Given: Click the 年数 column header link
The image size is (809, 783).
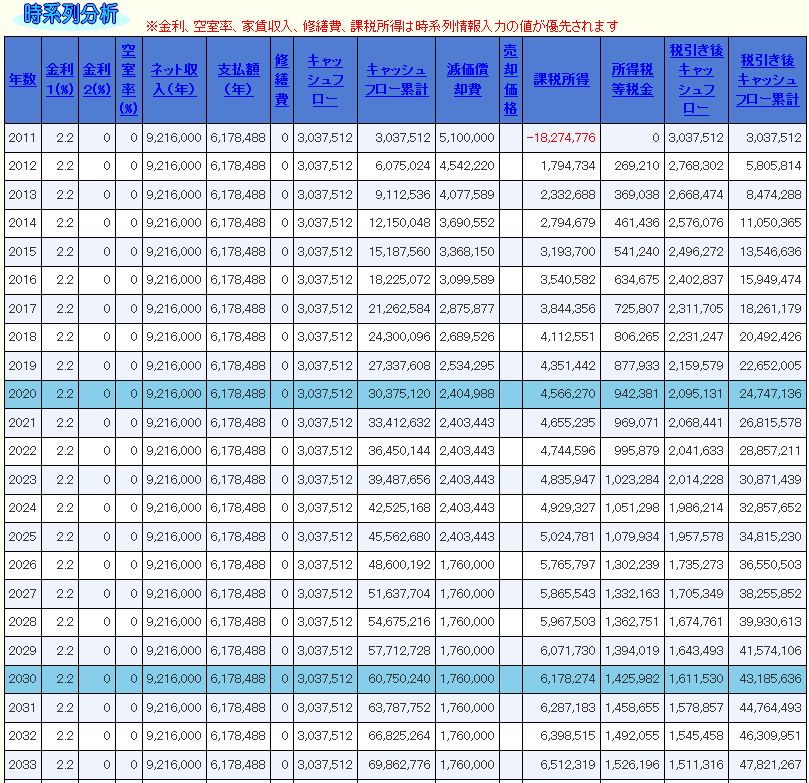Looking at the screenshot, I should coord(22,80).
